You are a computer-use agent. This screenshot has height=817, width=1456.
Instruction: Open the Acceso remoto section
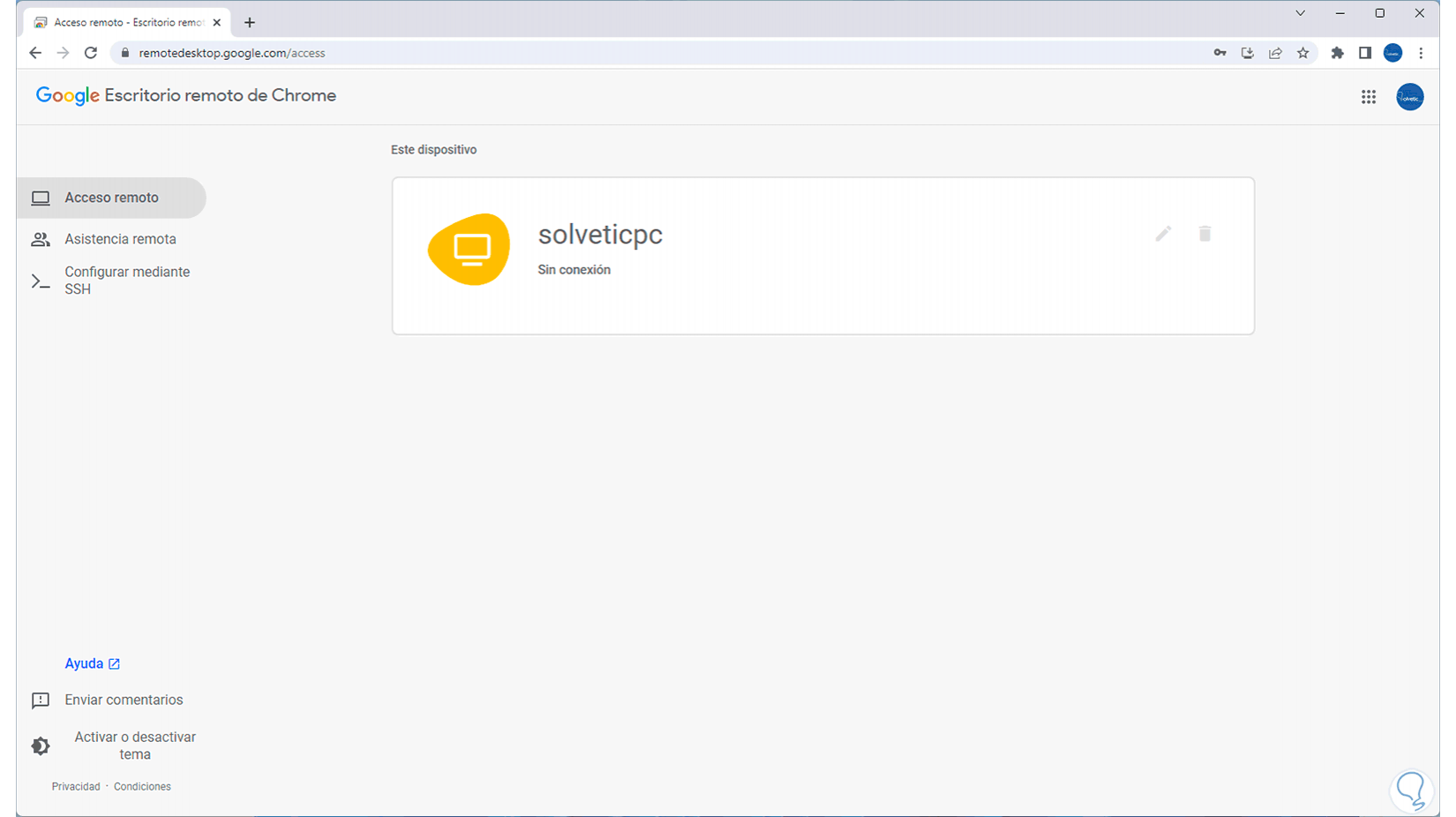[x=111, y=198]
